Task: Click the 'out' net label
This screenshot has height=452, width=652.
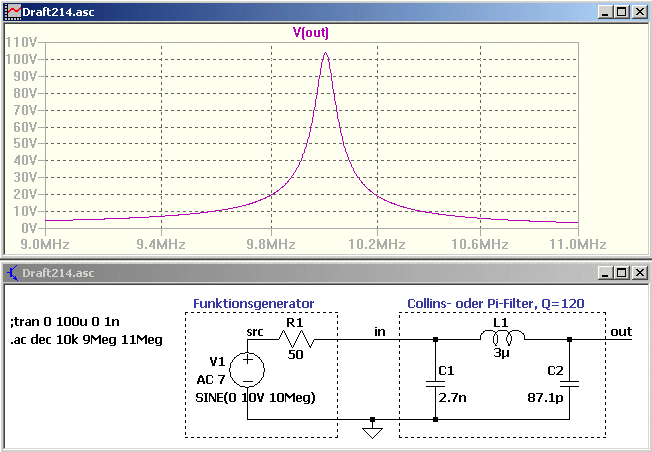Action: pyautogui.click(x=621, y=331)
